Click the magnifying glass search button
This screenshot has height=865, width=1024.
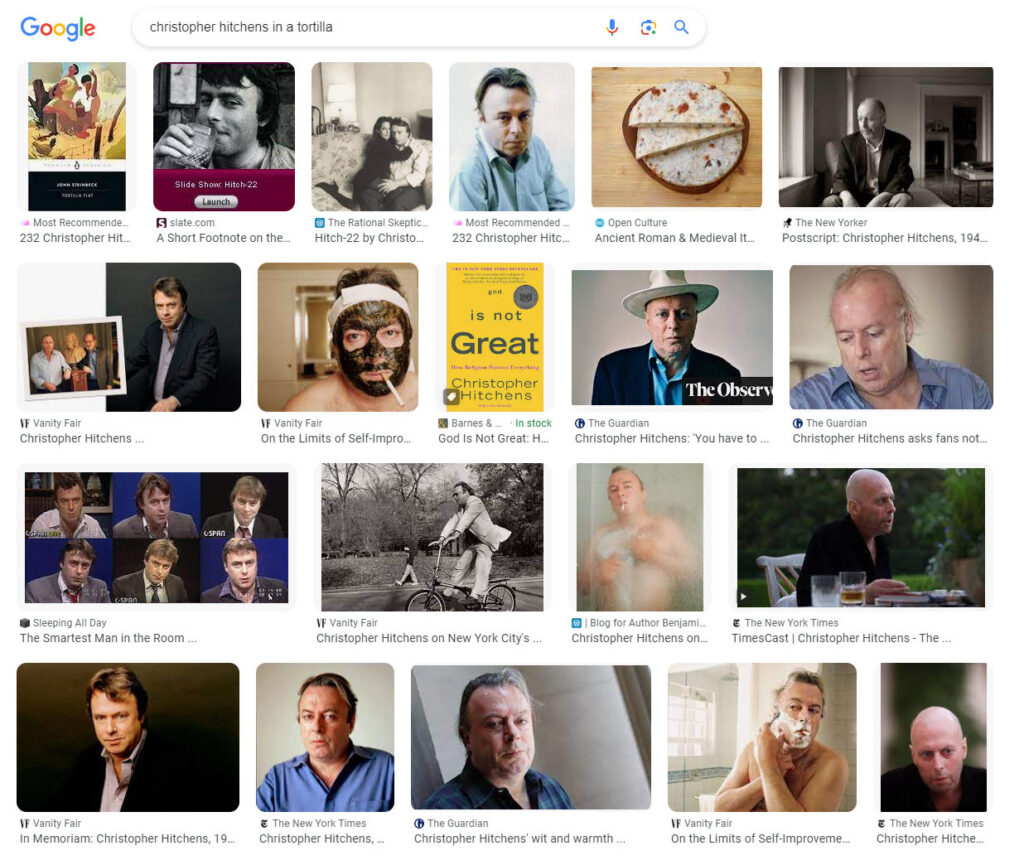(681, 27)
